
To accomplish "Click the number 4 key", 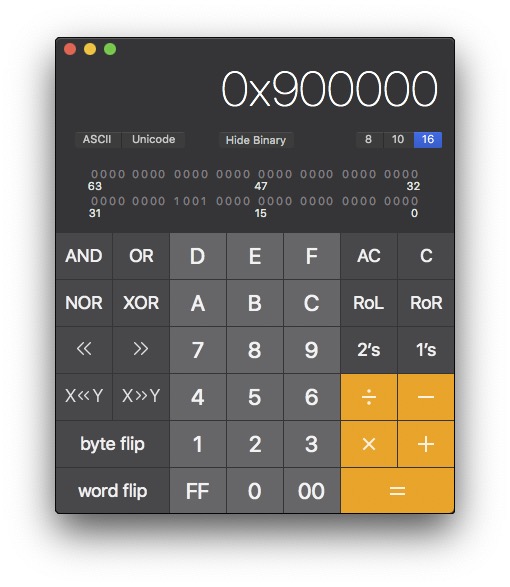I will 198,397.
